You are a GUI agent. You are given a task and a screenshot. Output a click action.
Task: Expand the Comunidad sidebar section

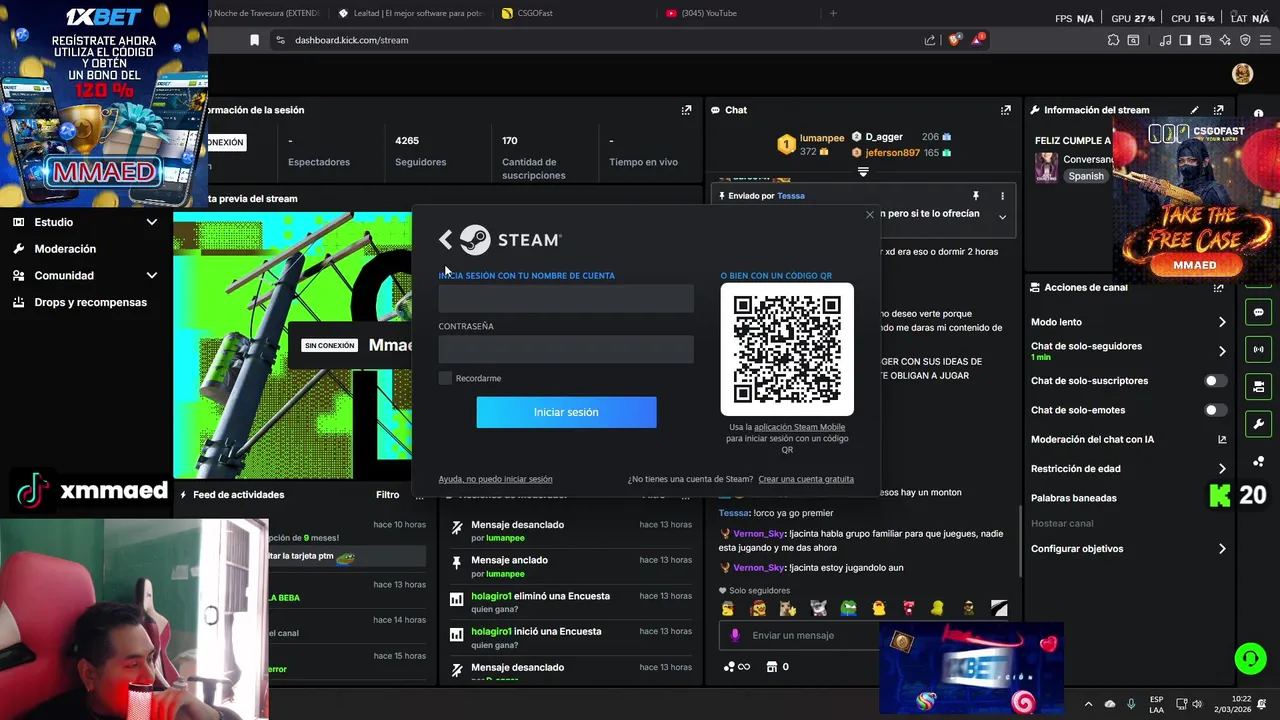(152, 275)
